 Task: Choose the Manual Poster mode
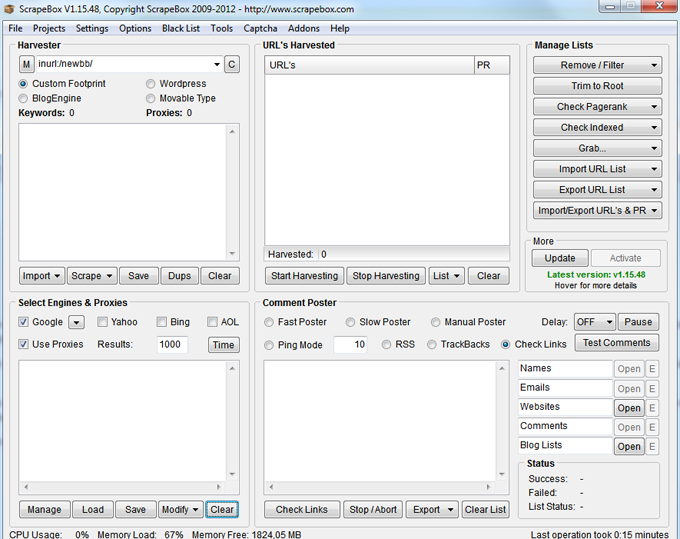tap(435, 322)
